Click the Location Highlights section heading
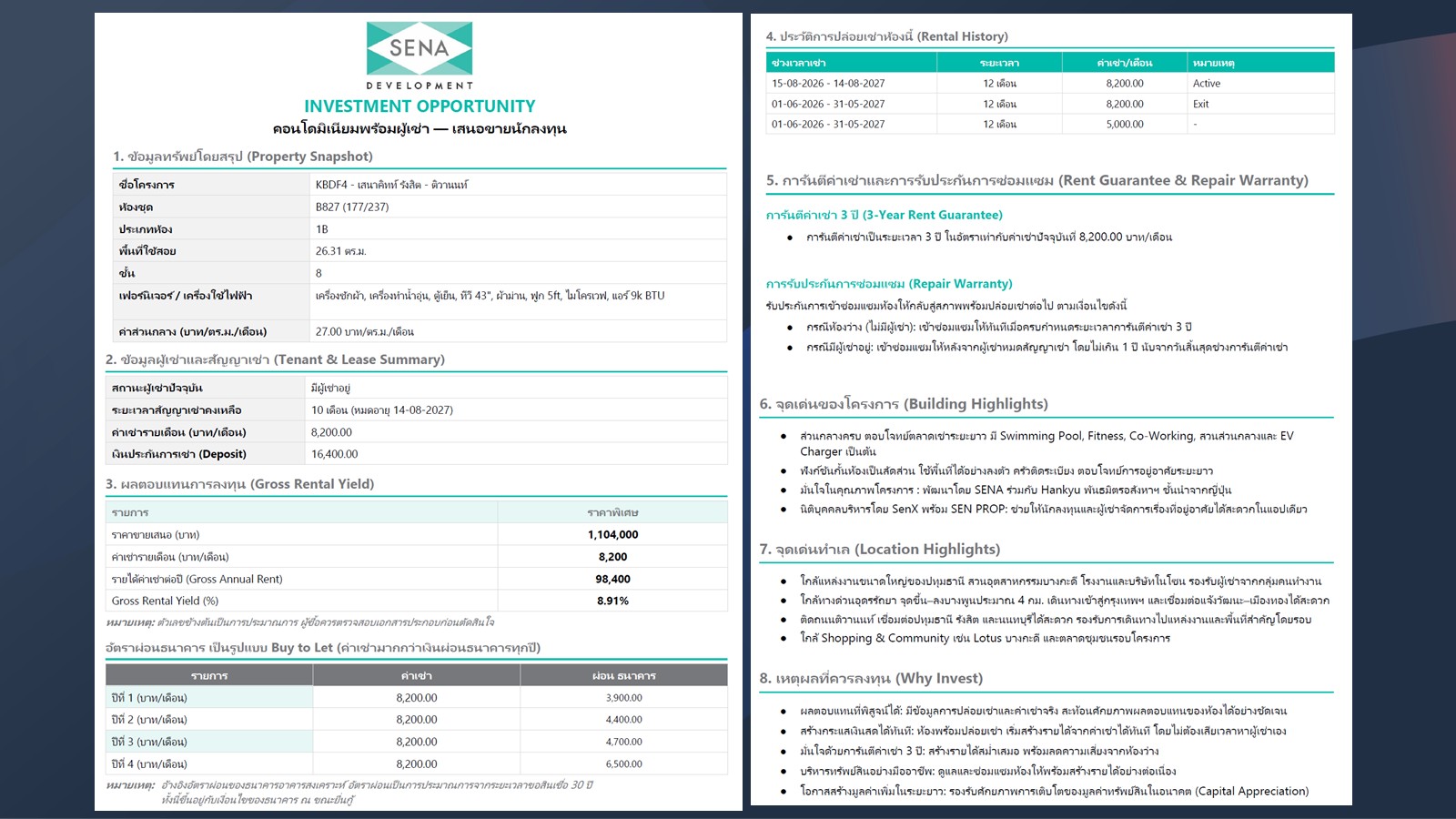This screenshot has width=1456, height=819. pyautogui.click(x=880, y=550)
